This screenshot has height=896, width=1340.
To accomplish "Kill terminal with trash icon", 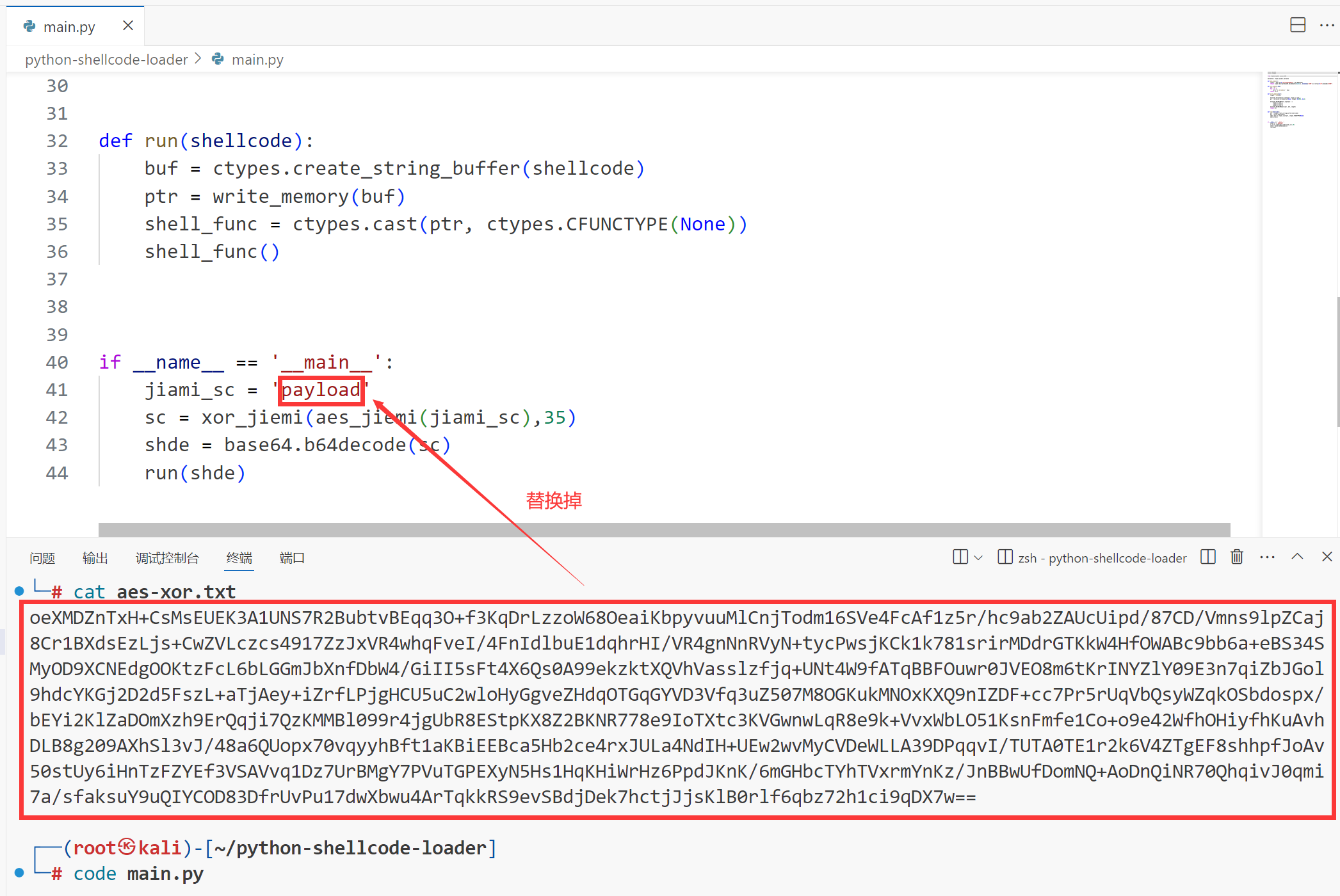I will [x=1237, y=557].
